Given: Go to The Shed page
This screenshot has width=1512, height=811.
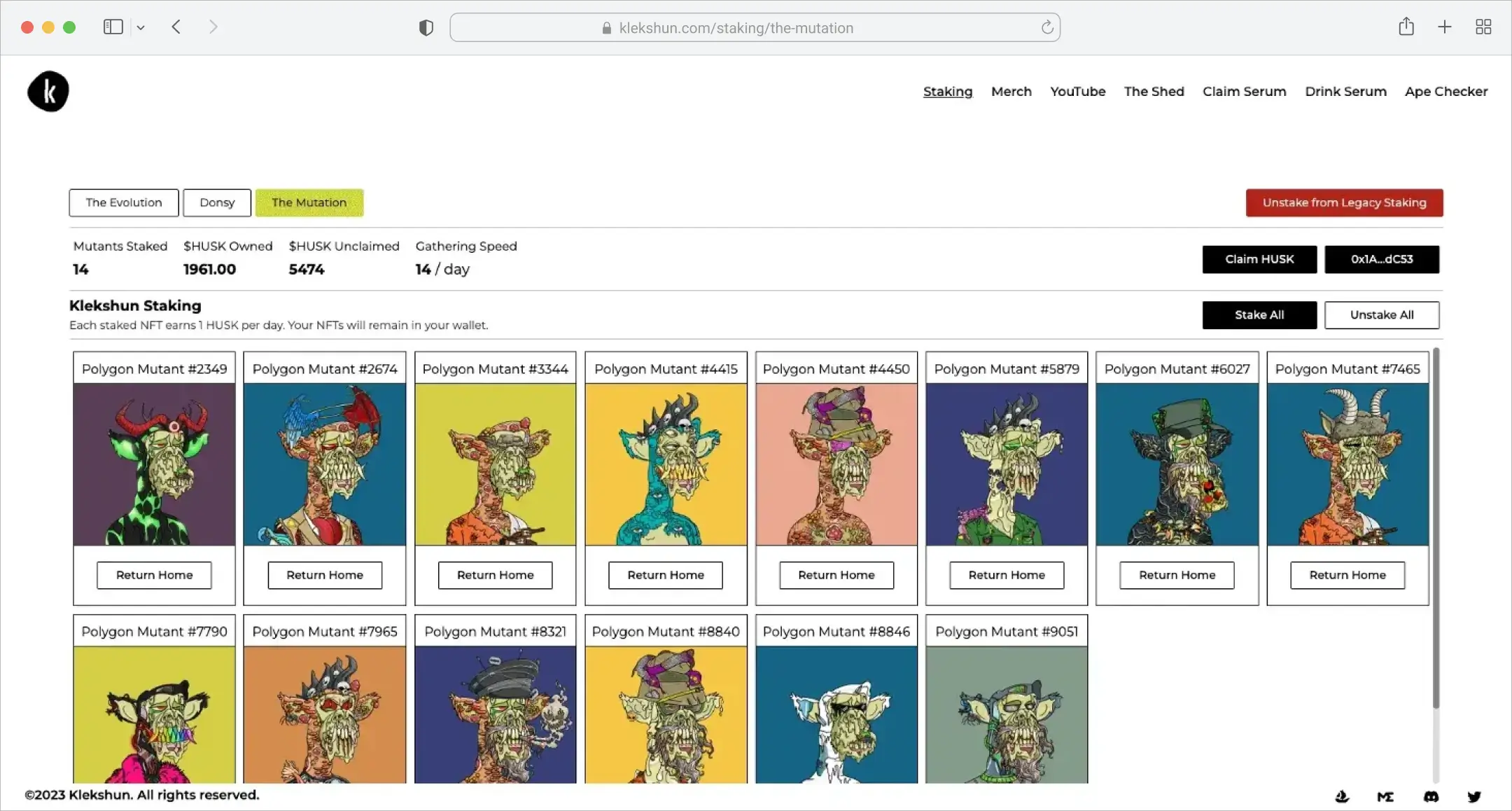Looking at the screenshot, I should coord(1154,92).
